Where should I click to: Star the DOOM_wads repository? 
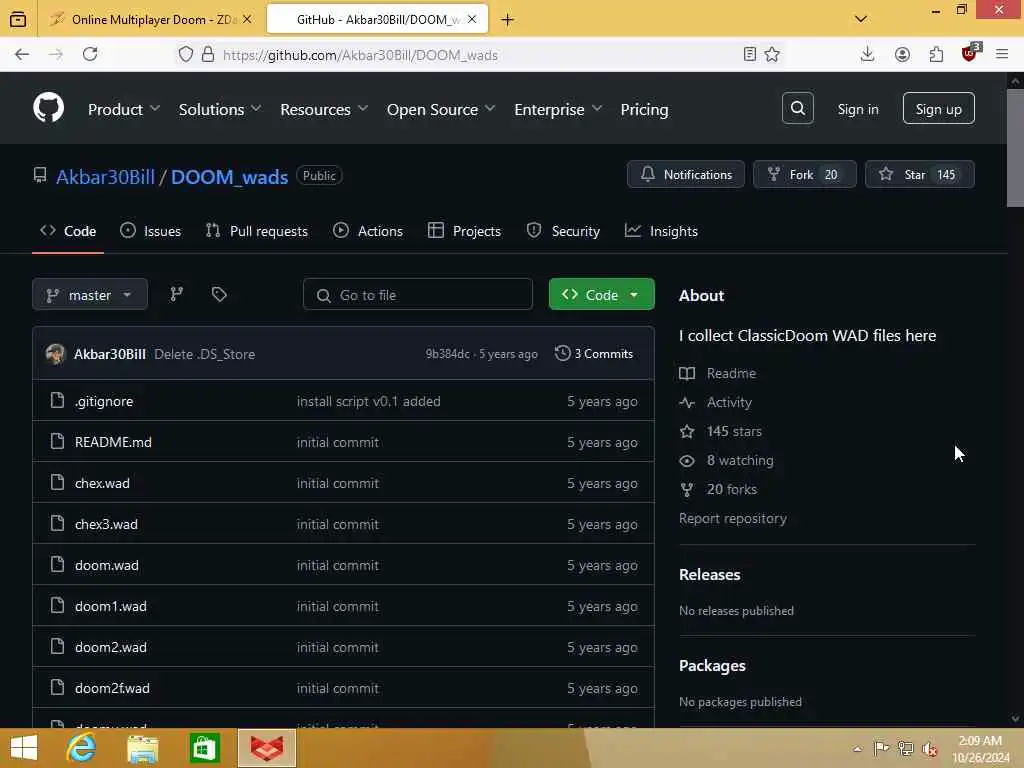coord(920,174)
